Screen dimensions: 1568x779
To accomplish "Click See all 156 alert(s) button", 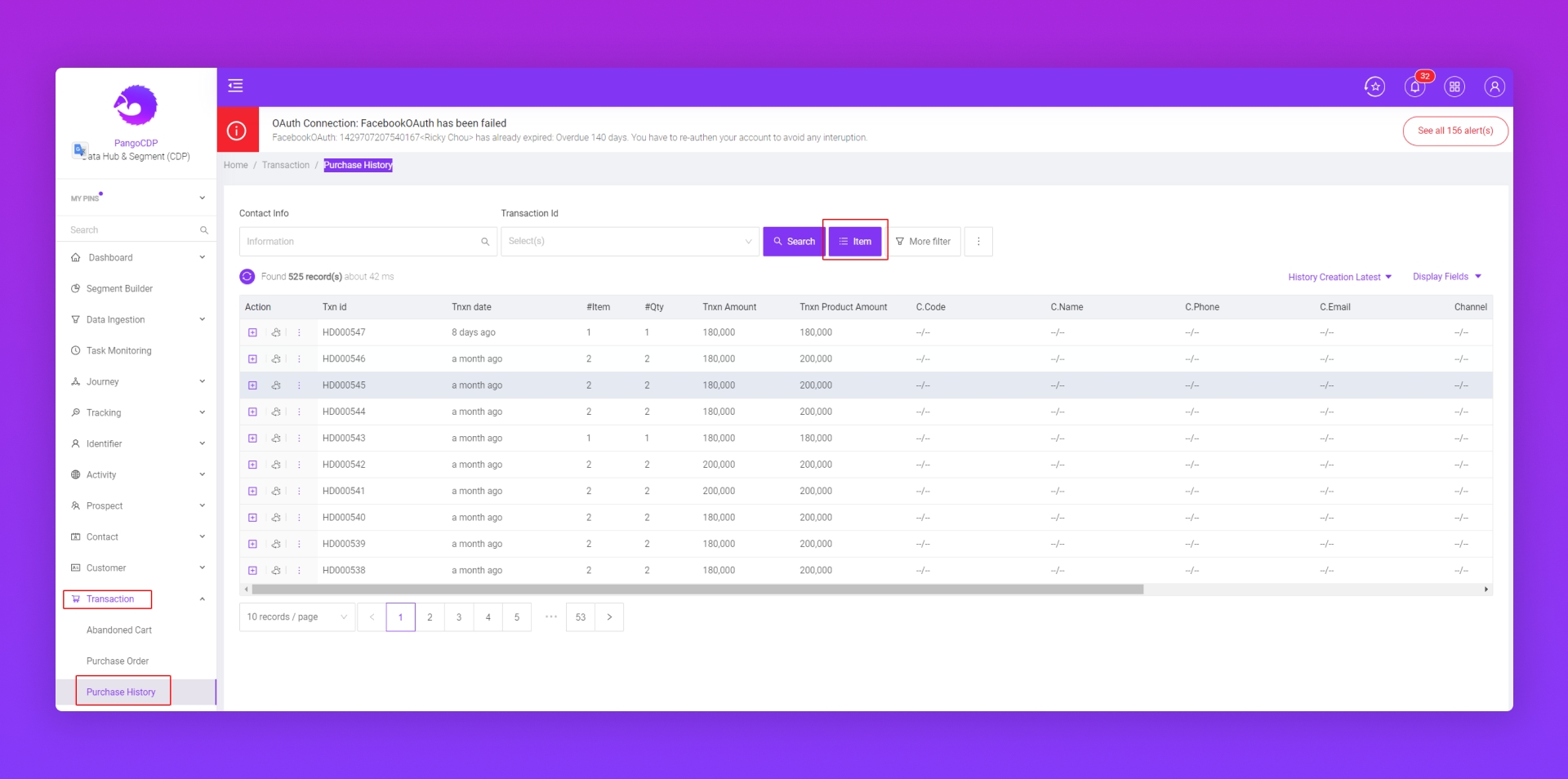I will (x=1454, y=131).
